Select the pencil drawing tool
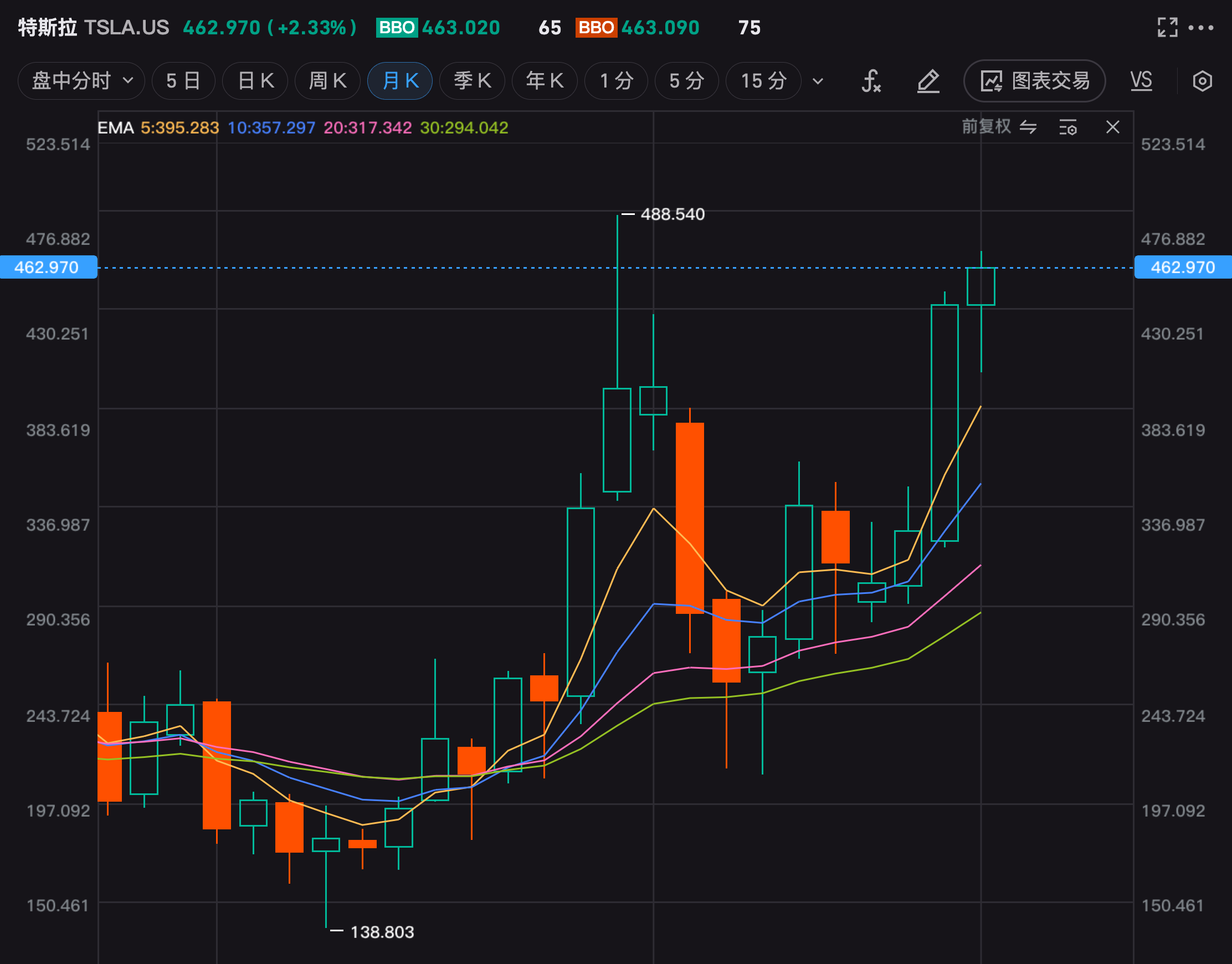The height and width of the screenshot is (964, 1232). pos(928,81)
